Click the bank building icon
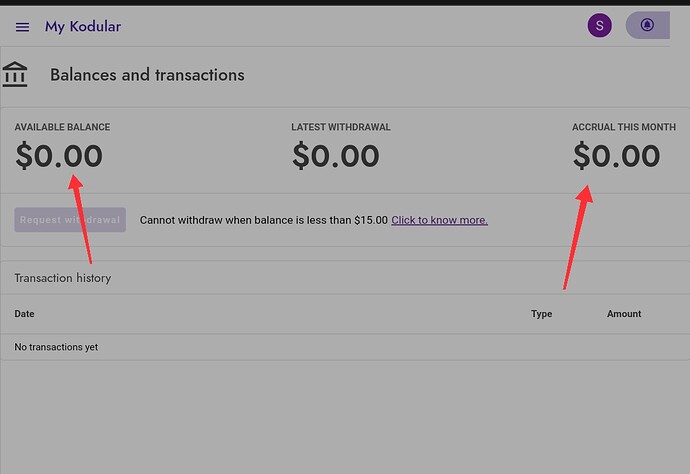 (15, 75)
